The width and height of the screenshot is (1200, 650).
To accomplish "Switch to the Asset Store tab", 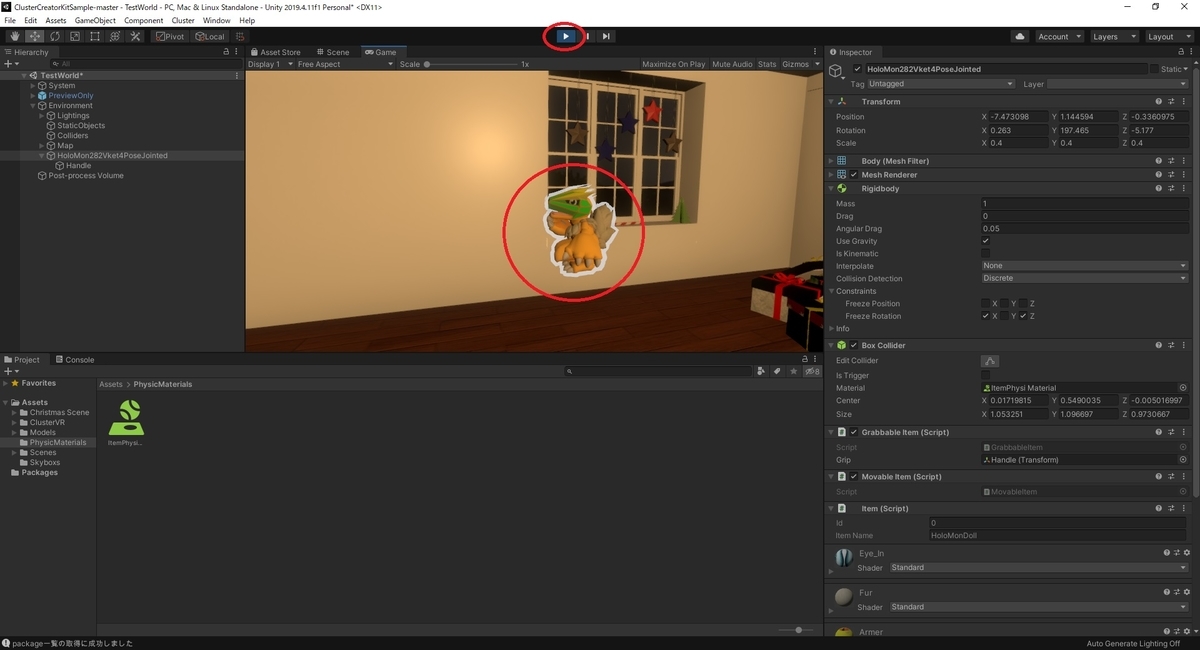I will pos(276,52).
